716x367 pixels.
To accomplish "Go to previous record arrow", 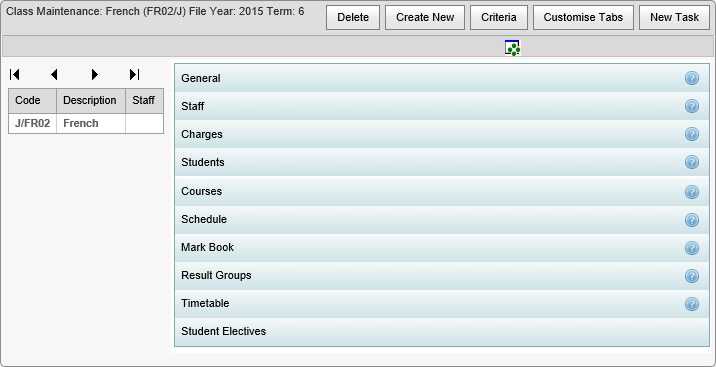I will (54, 74).
